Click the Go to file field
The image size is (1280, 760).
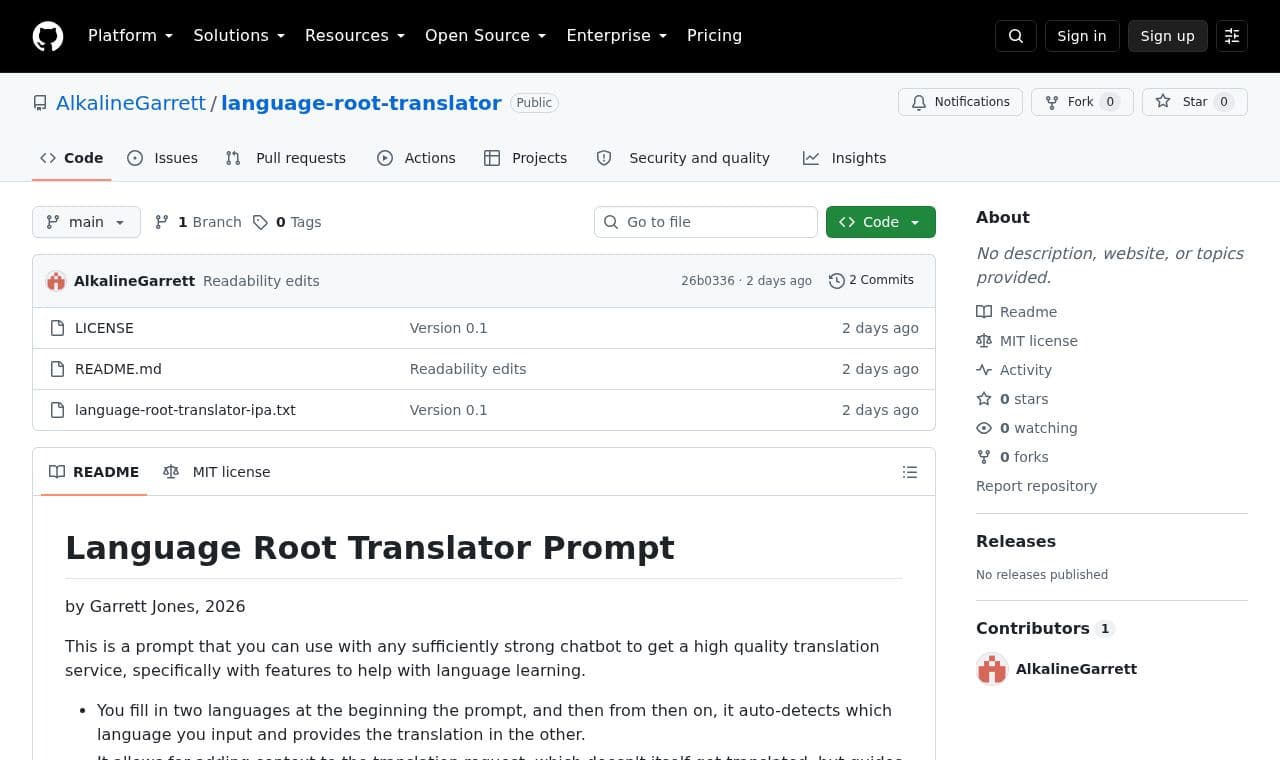[x=706, y=222]
